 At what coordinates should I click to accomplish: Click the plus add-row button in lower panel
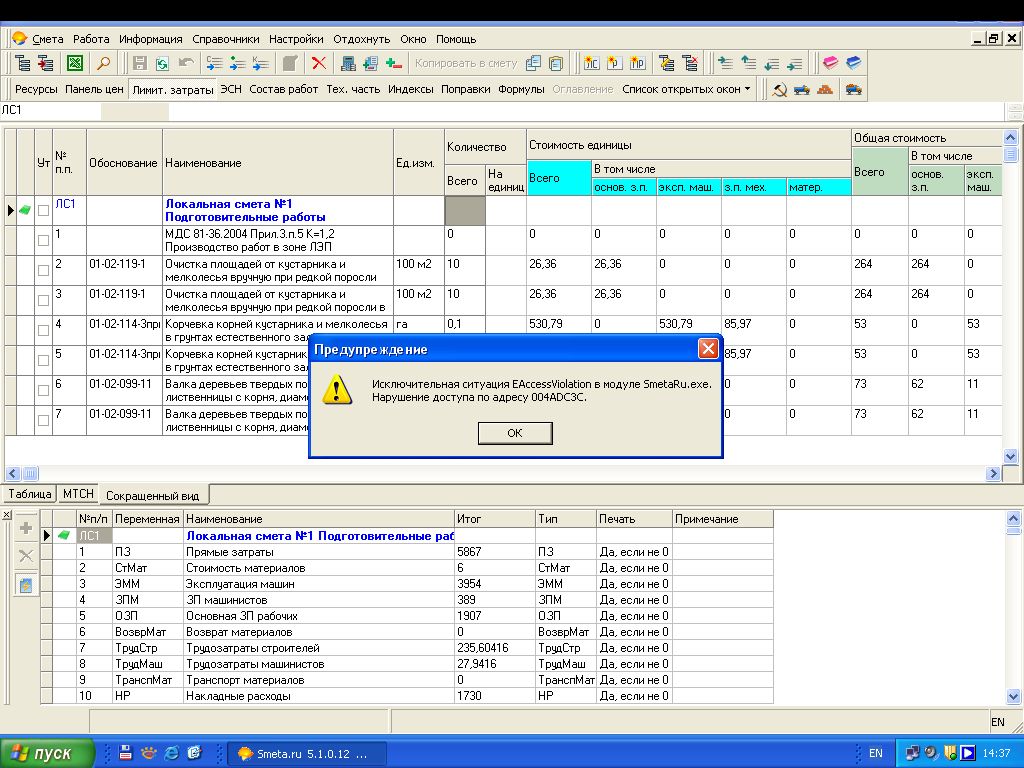click(25, 528)
